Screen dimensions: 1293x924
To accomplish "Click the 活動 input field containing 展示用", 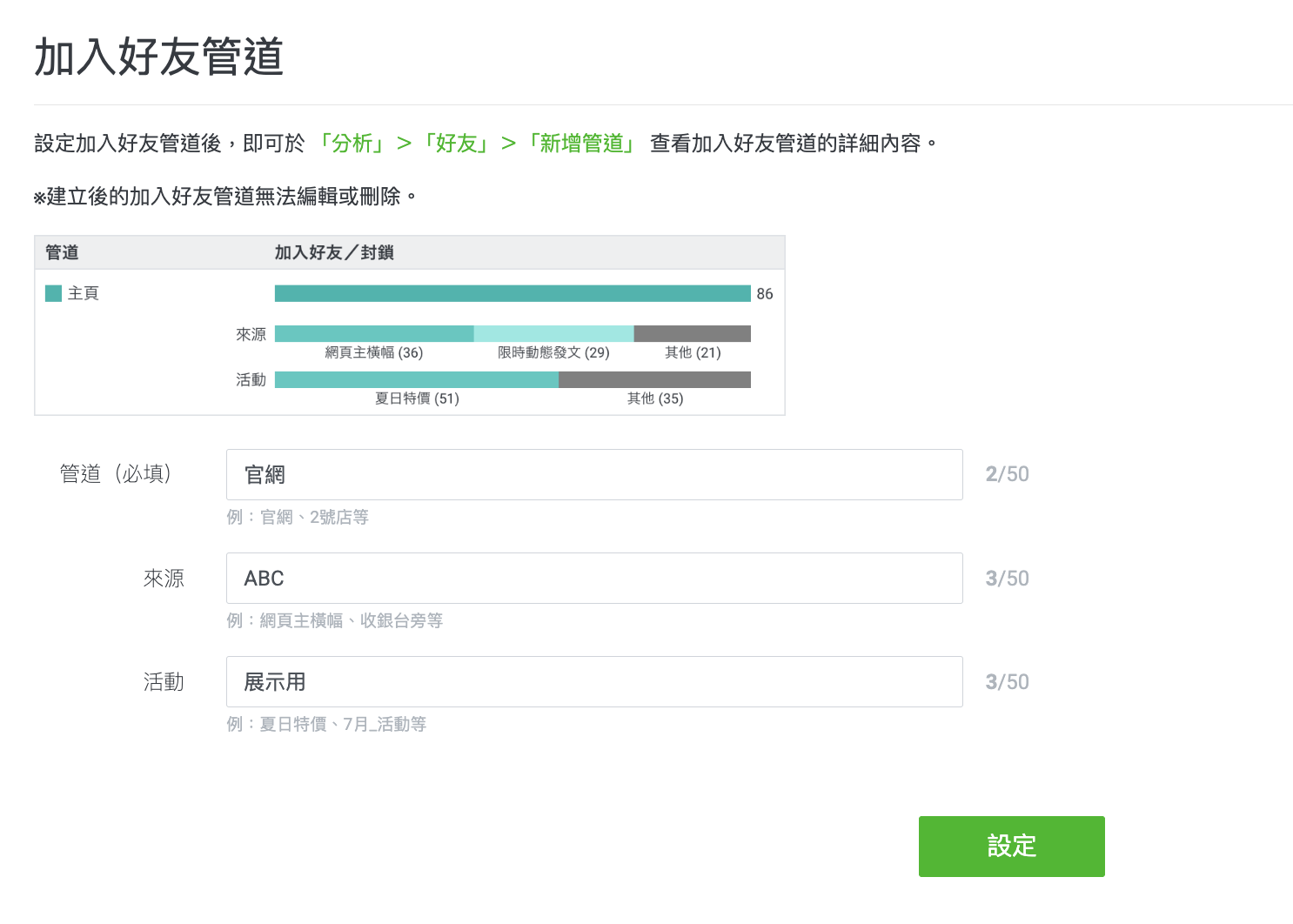I will (593, 681).
